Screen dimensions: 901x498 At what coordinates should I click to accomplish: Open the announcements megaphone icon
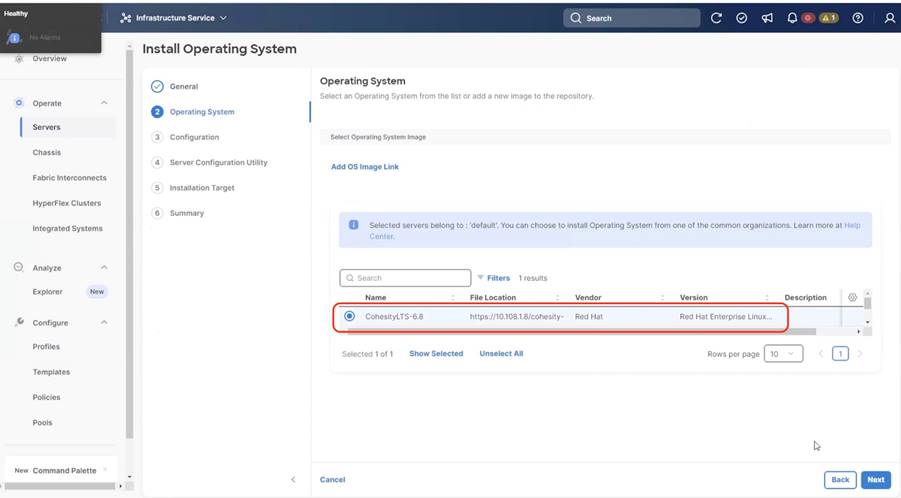(x=767, y=18)
